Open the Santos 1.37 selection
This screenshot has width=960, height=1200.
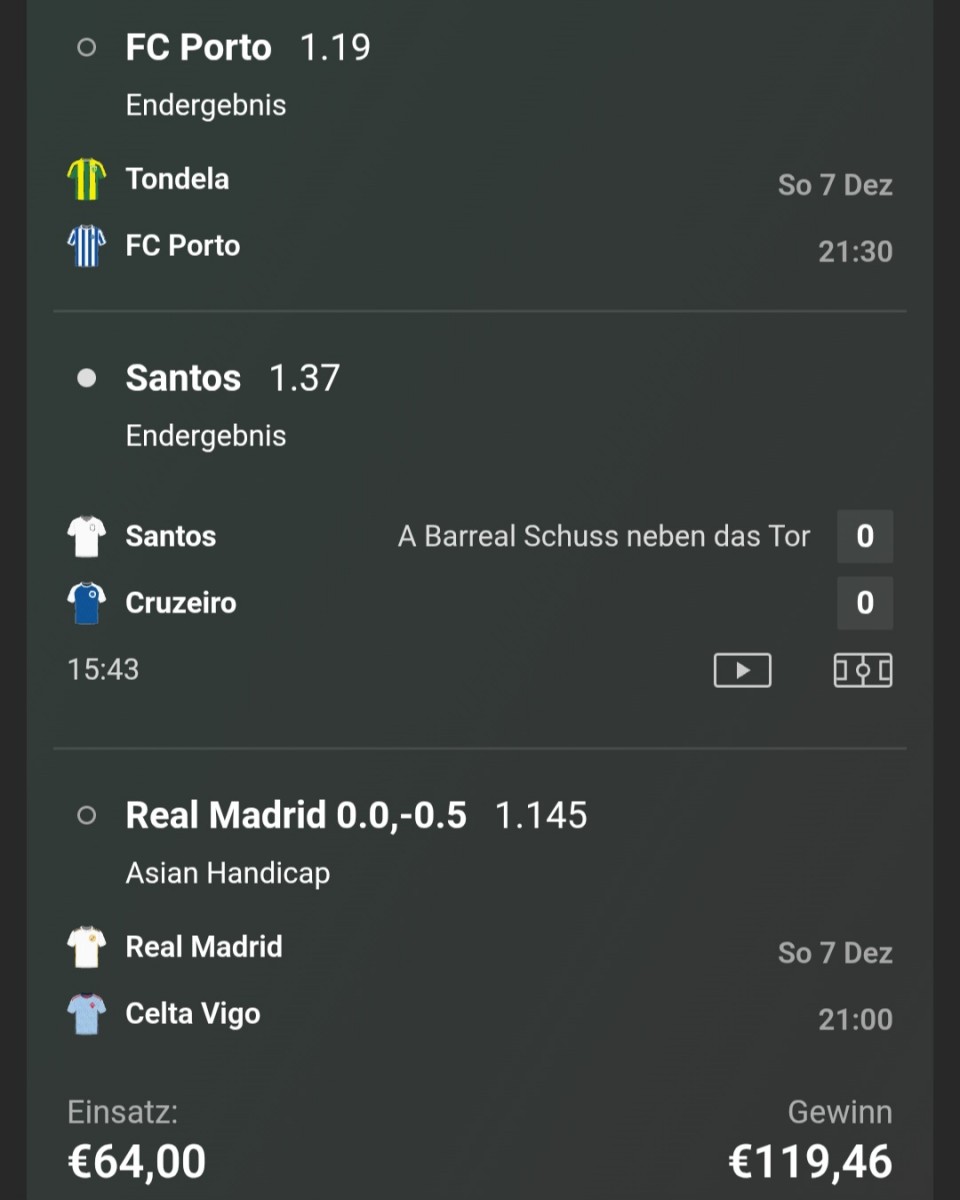[233, 378]
